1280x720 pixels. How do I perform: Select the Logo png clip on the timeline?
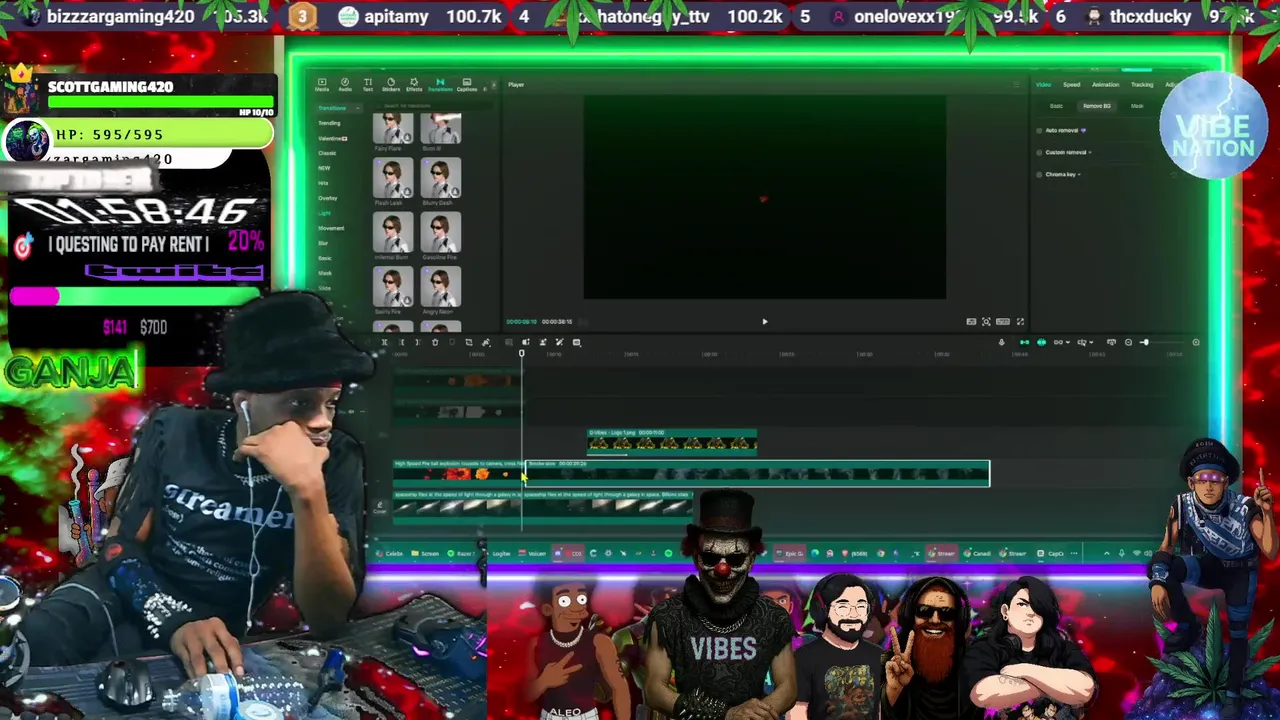(672, 441)
